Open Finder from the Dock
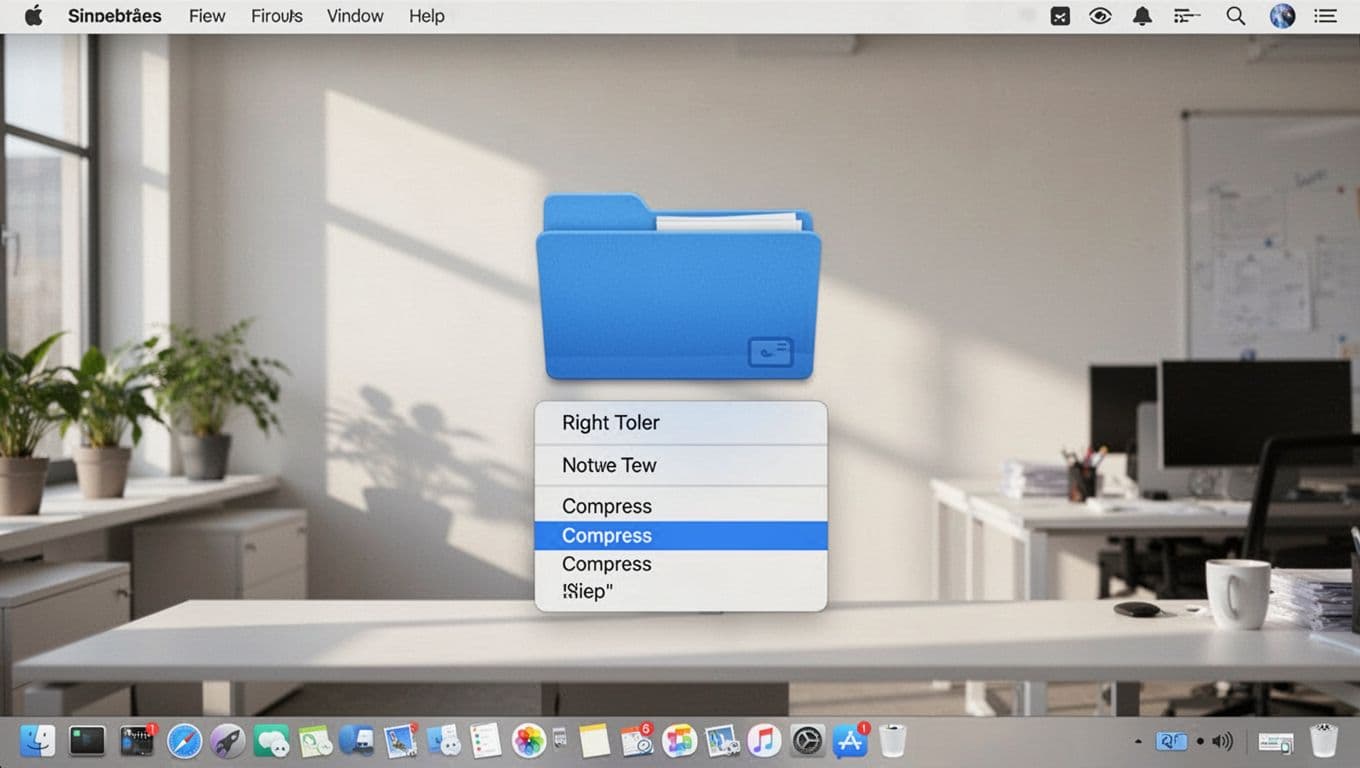Viewport: 1360px width, 768px height. click(x=38, y=740)
